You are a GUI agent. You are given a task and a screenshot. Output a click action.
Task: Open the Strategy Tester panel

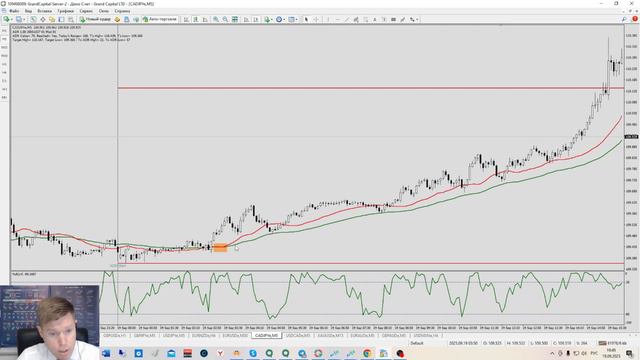pyautogui.click(x=71, y=19)
